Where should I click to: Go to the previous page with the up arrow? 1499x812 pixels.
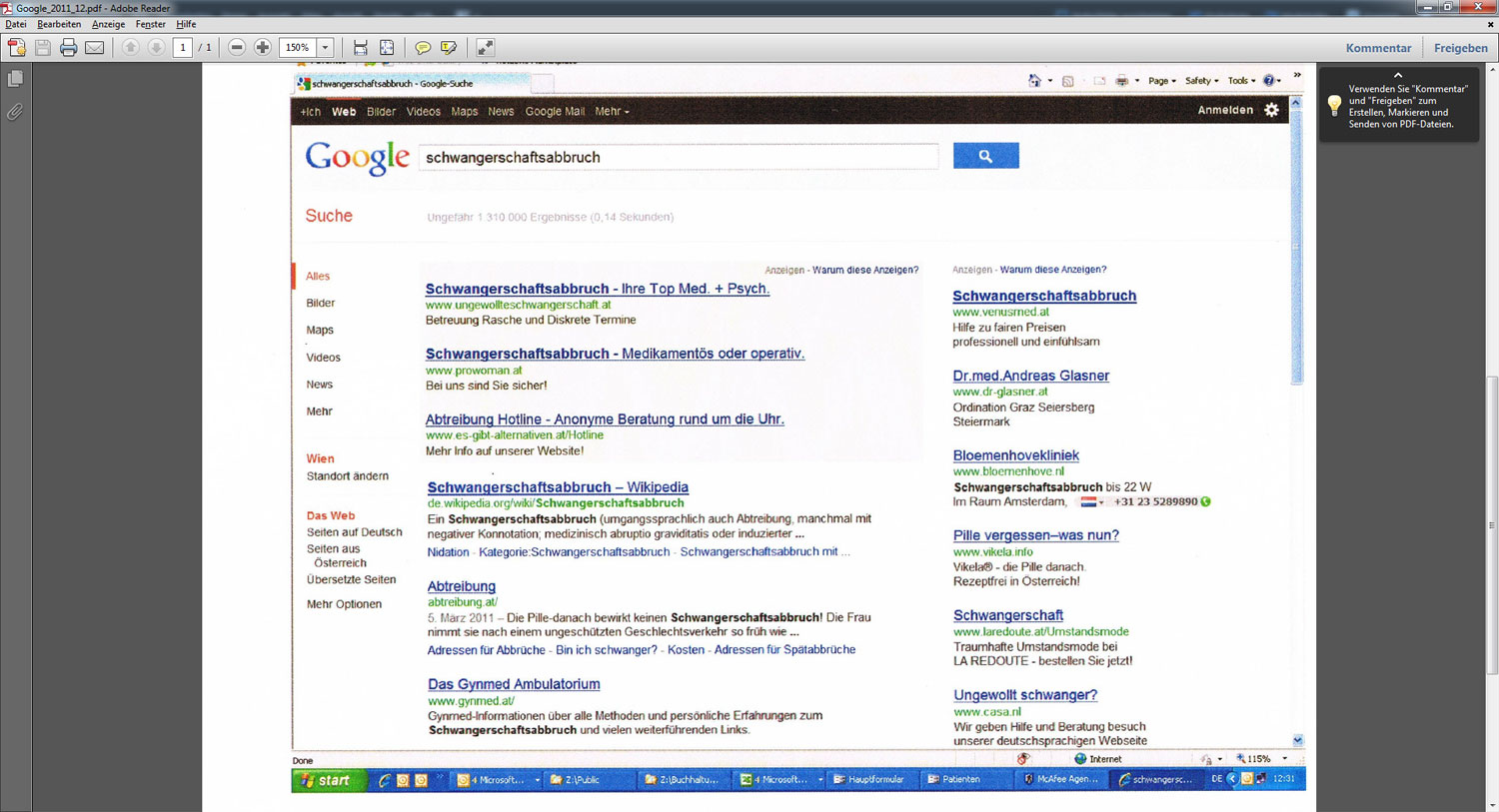(x=130, y=47)
